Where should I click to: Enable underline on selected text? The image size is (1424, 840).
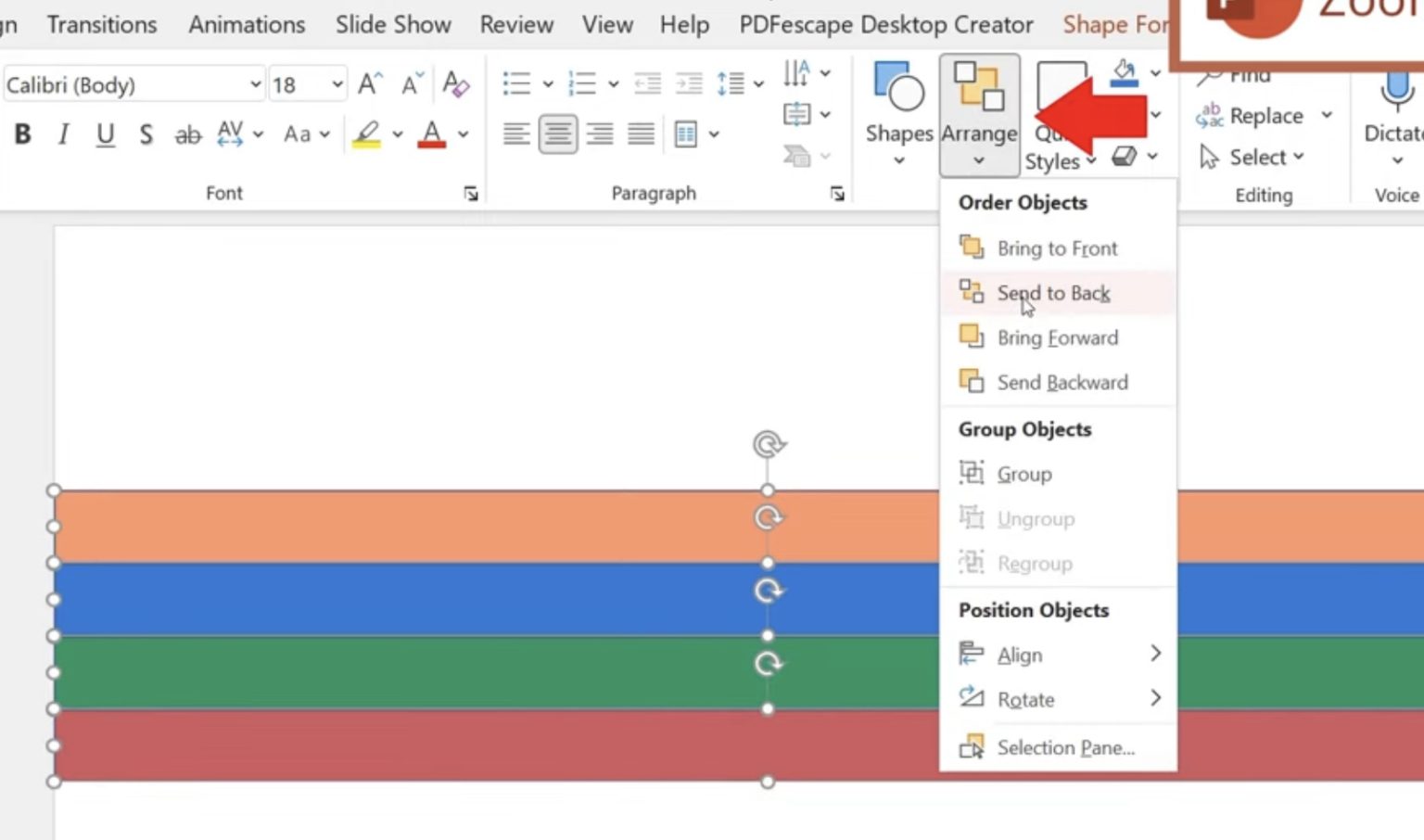pos(104,134)
